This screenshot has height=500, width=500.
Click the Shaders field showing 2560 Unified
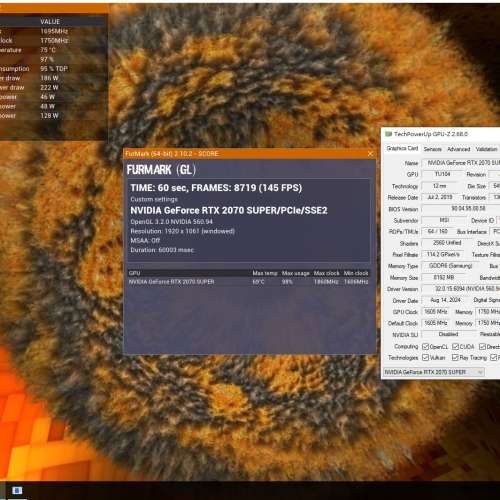click(447, 243)
